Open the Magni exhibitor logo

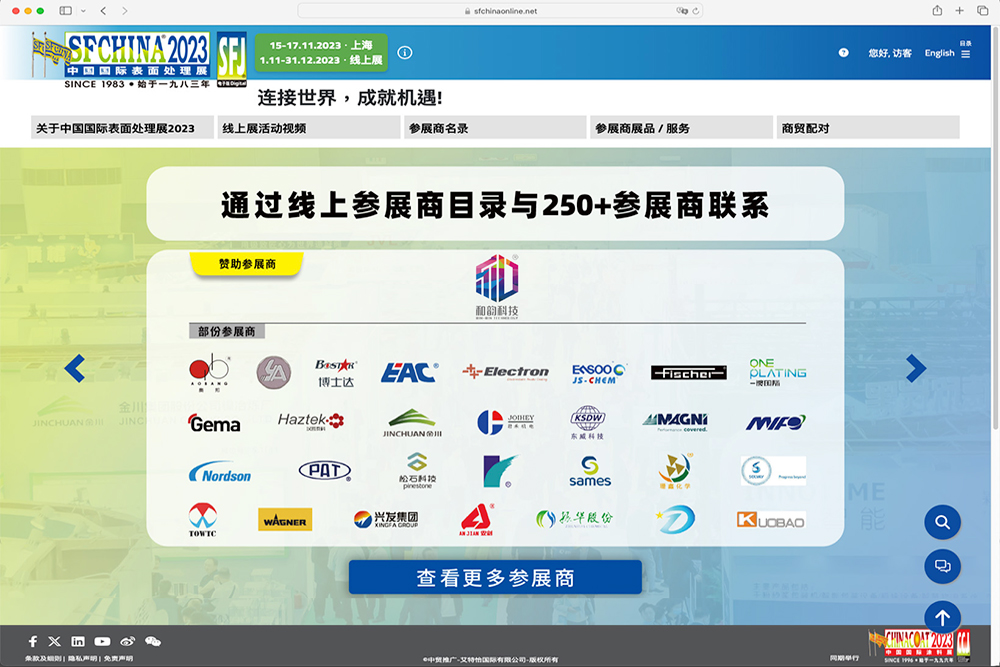(675, 422)
